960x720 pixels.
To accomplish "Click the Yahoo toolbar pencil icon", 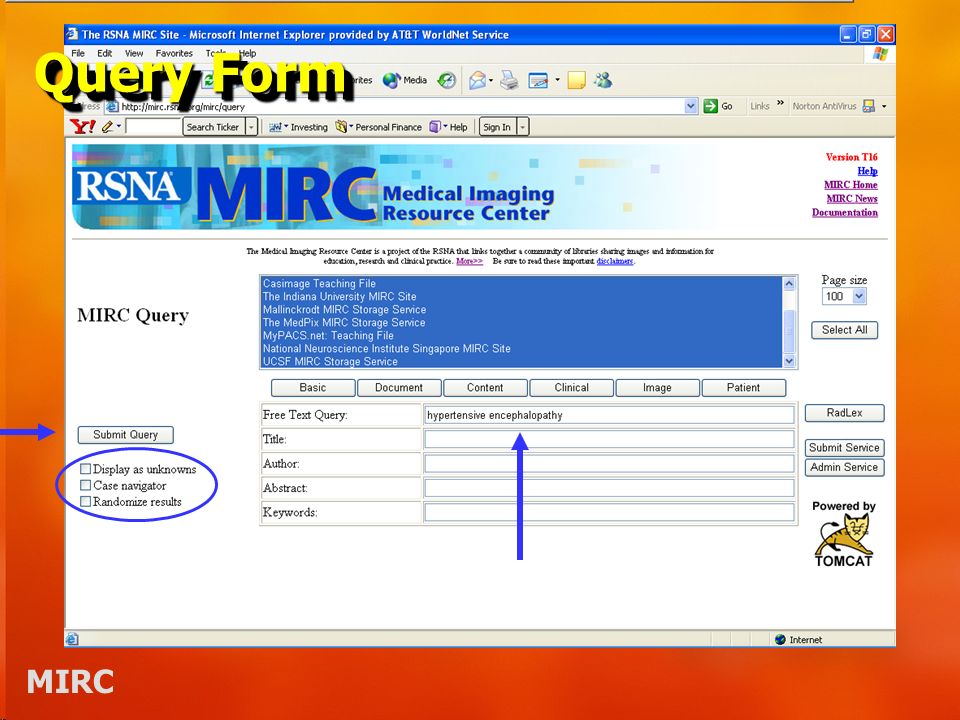I will 108,127.
